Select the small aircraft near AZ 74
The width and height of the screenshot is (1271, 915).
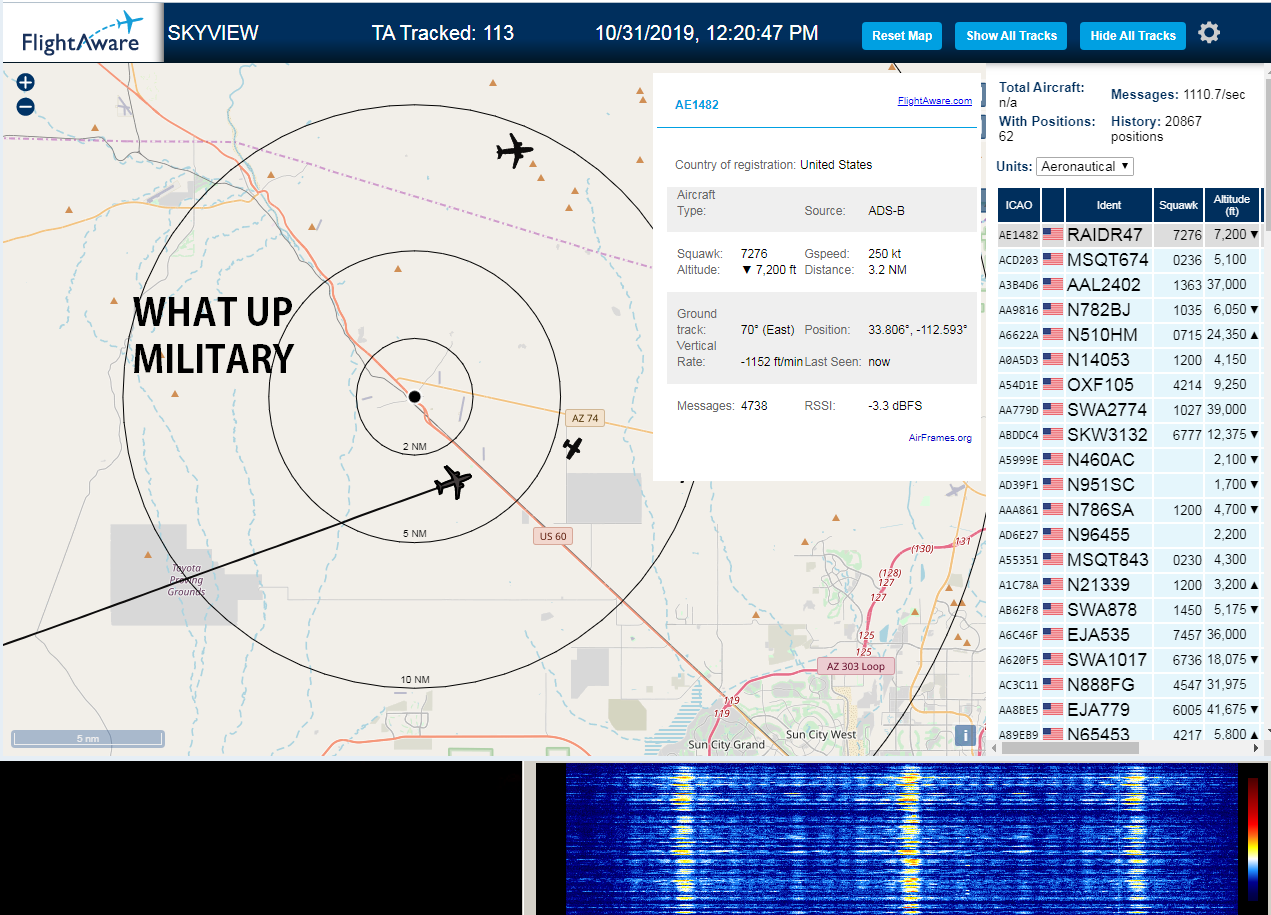572,448
